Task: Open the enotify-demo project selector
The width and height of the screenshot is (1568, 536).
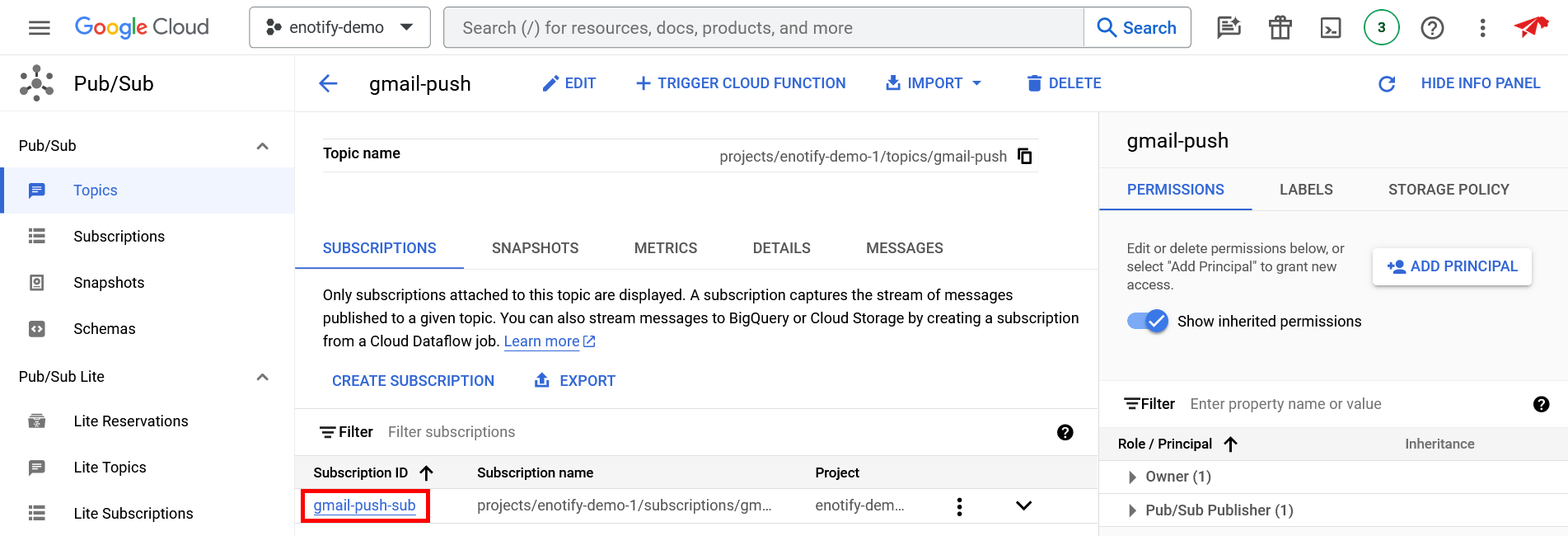Action: click(339, 28)
